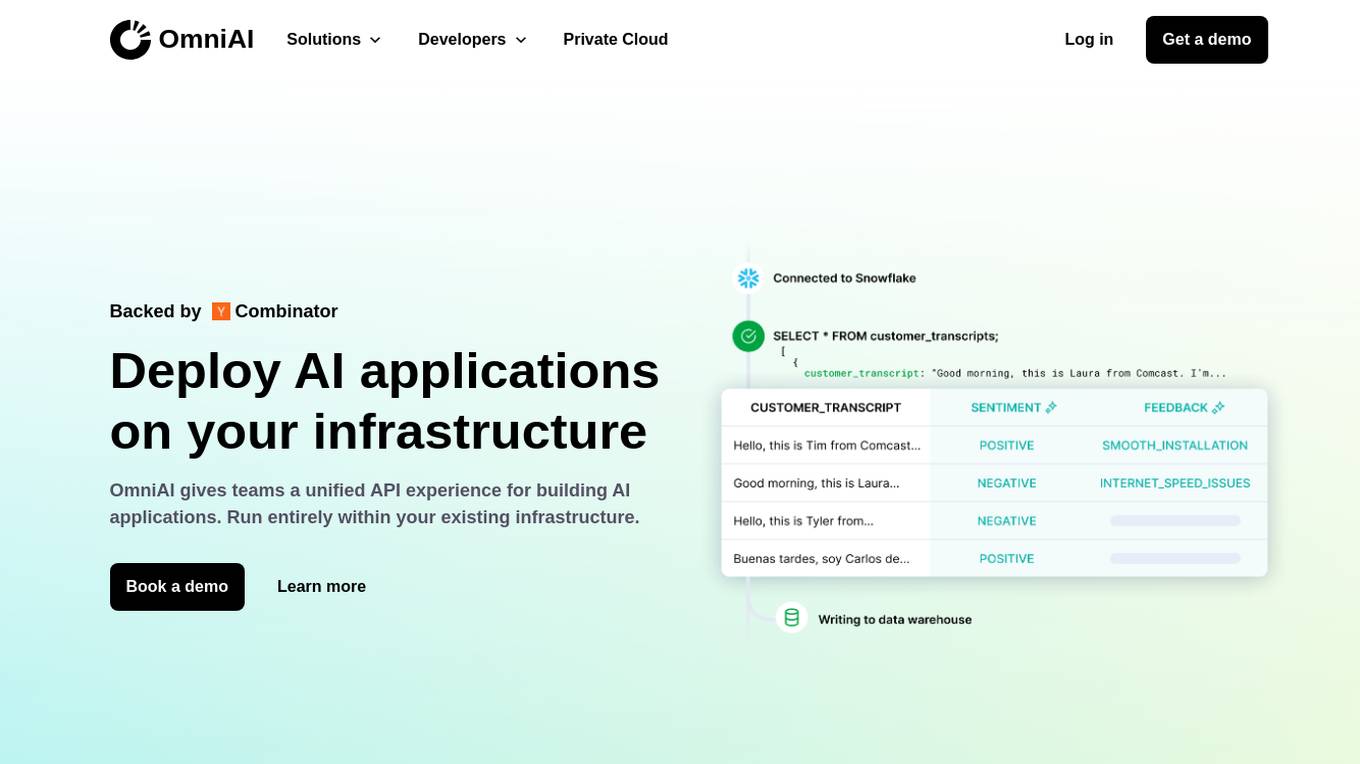This screenshot has height=764, width=1360.
Task: Click the SENTIMENT column header
Action: 1006,408
